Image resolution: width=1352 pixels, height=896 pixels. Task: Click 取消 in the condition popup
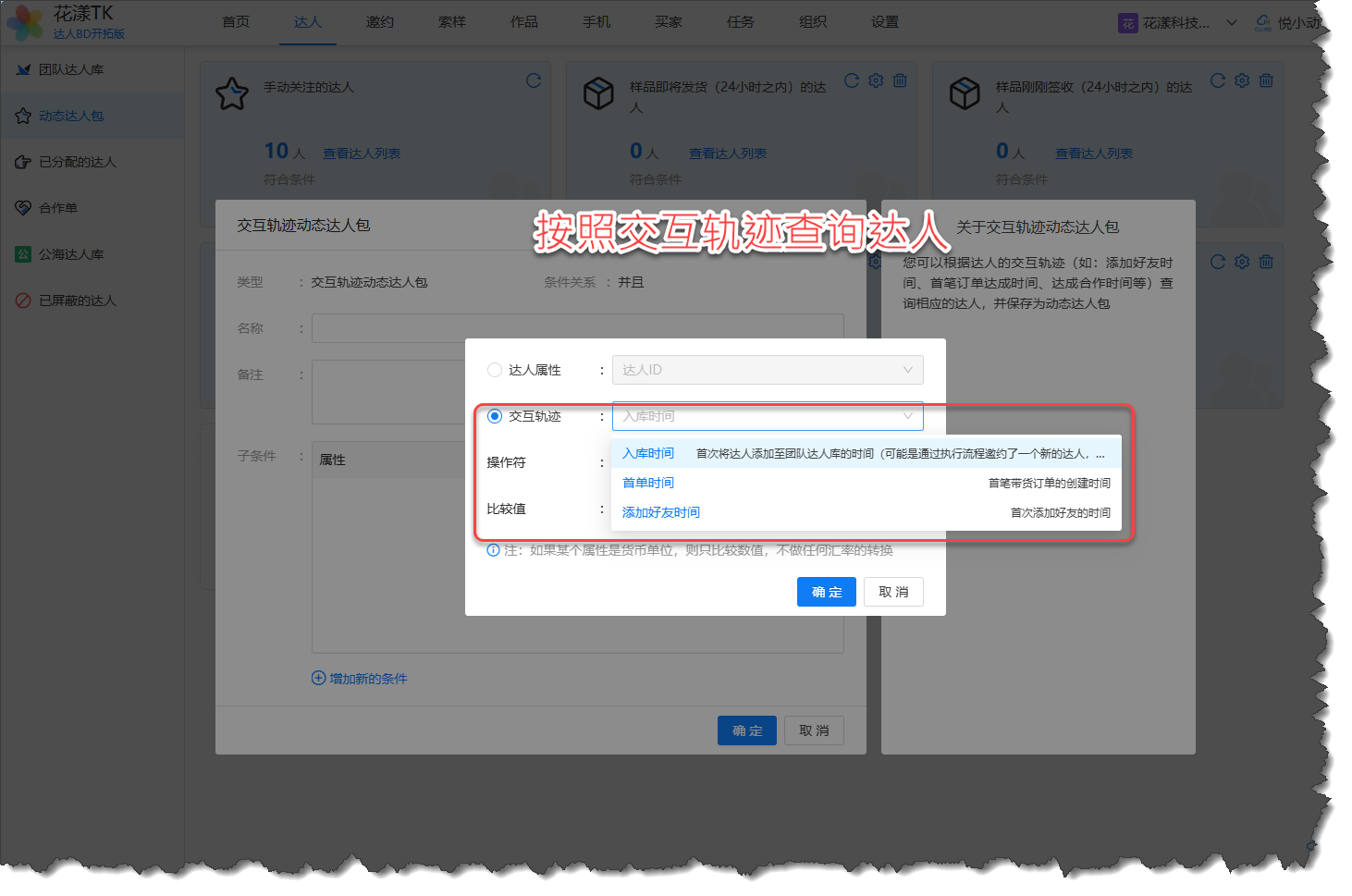tap(893, 592)
